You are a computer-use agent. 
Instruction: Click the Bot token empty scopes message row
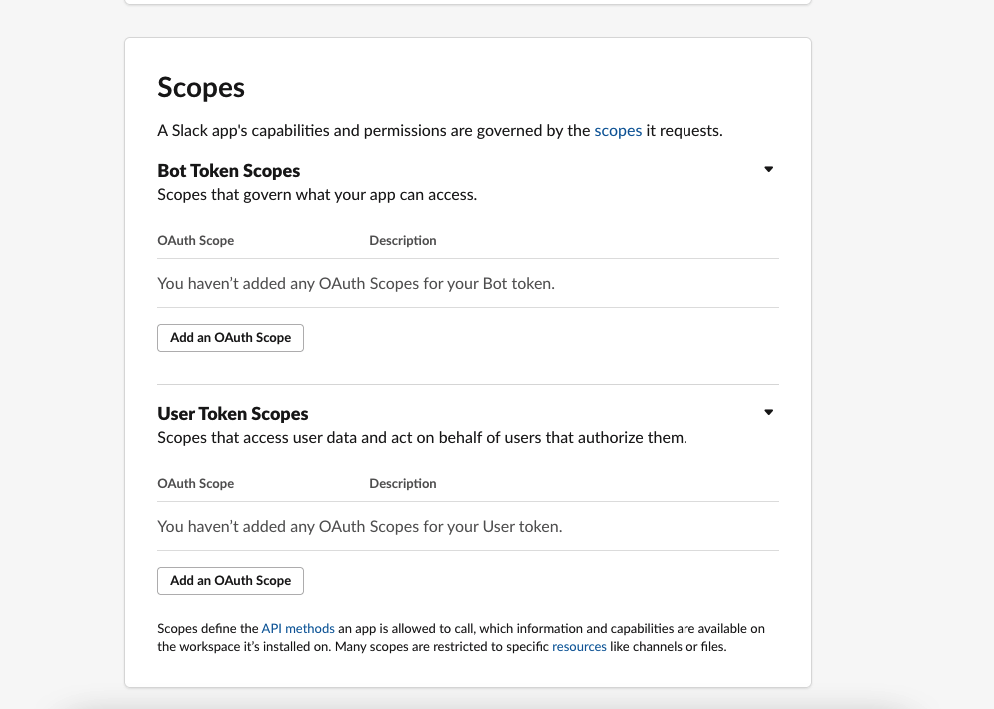[355, 283]
